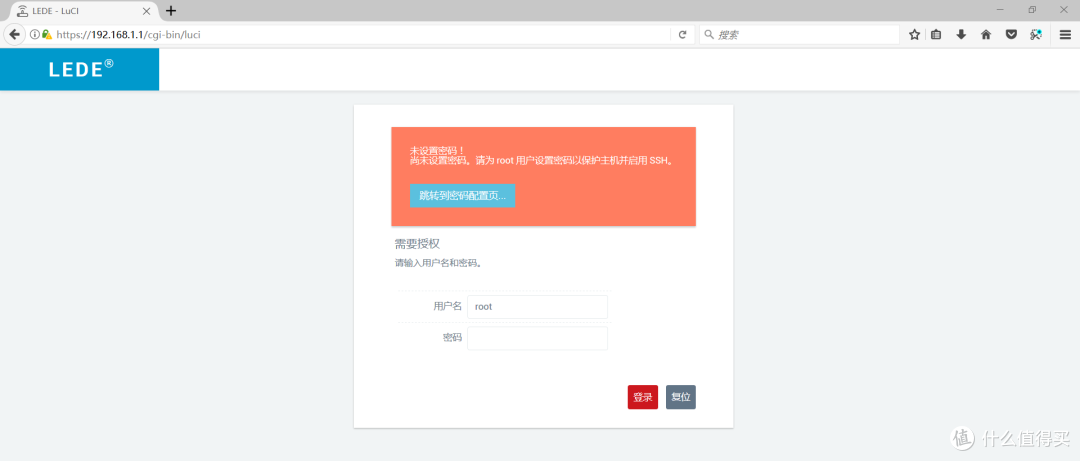Click the gray 复位 reset button
This screenshot has height=461, width=1080.
pyautogui.click(x=681, y=397)
